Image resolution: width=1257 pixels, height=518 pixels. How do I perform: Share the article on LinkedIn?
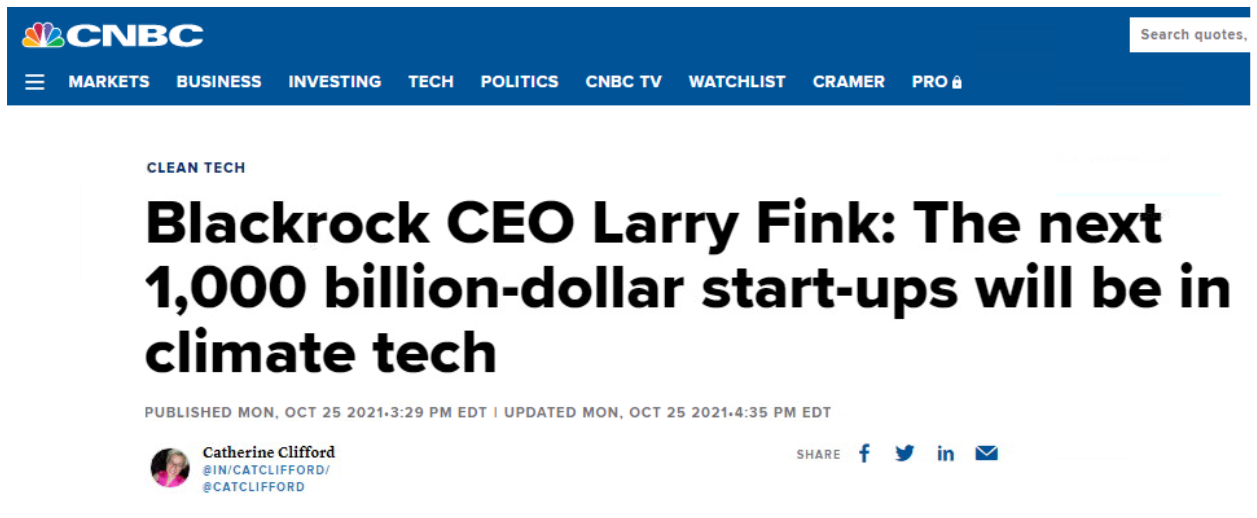pyautogui.click(x=945, y=454)
